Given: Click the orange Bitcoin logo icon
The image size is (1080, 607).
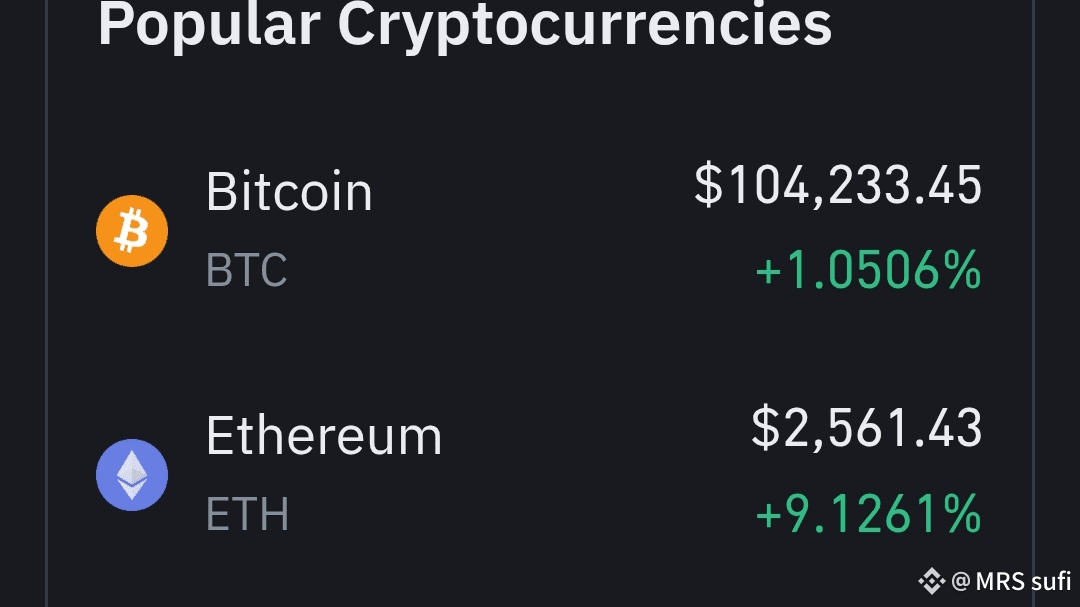Looking at the screenshot, I should (x=131, y=231).
